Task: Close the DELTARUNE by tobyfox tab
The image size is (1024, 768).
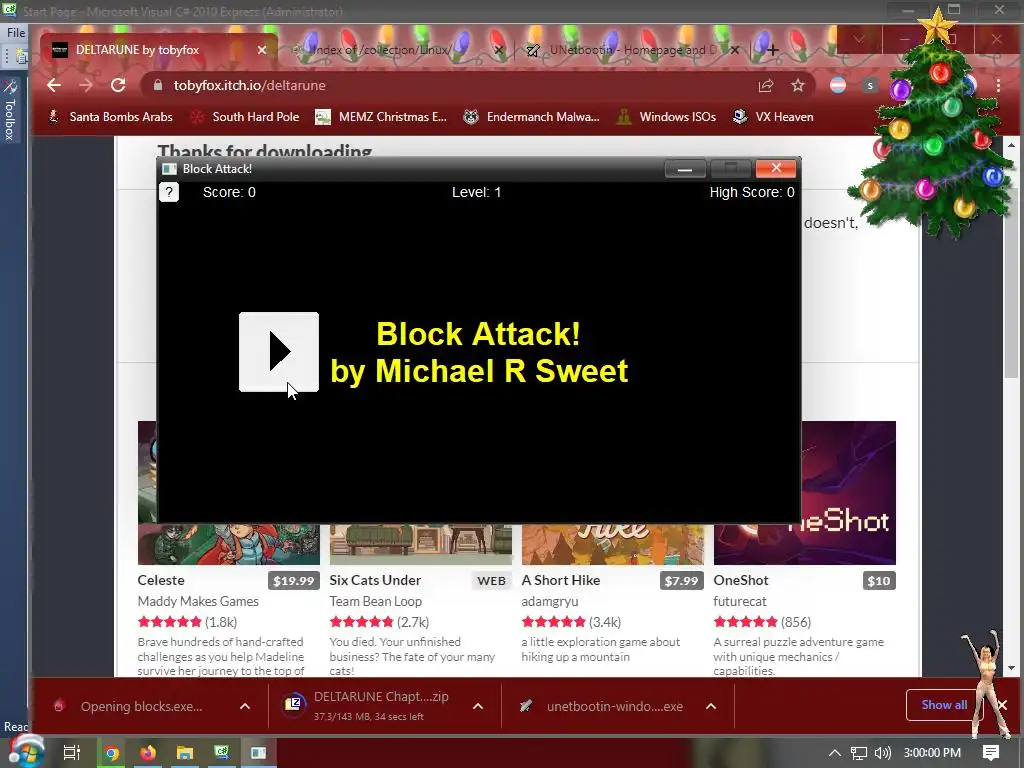Action: pyautogui.click(x=262, y=50)
